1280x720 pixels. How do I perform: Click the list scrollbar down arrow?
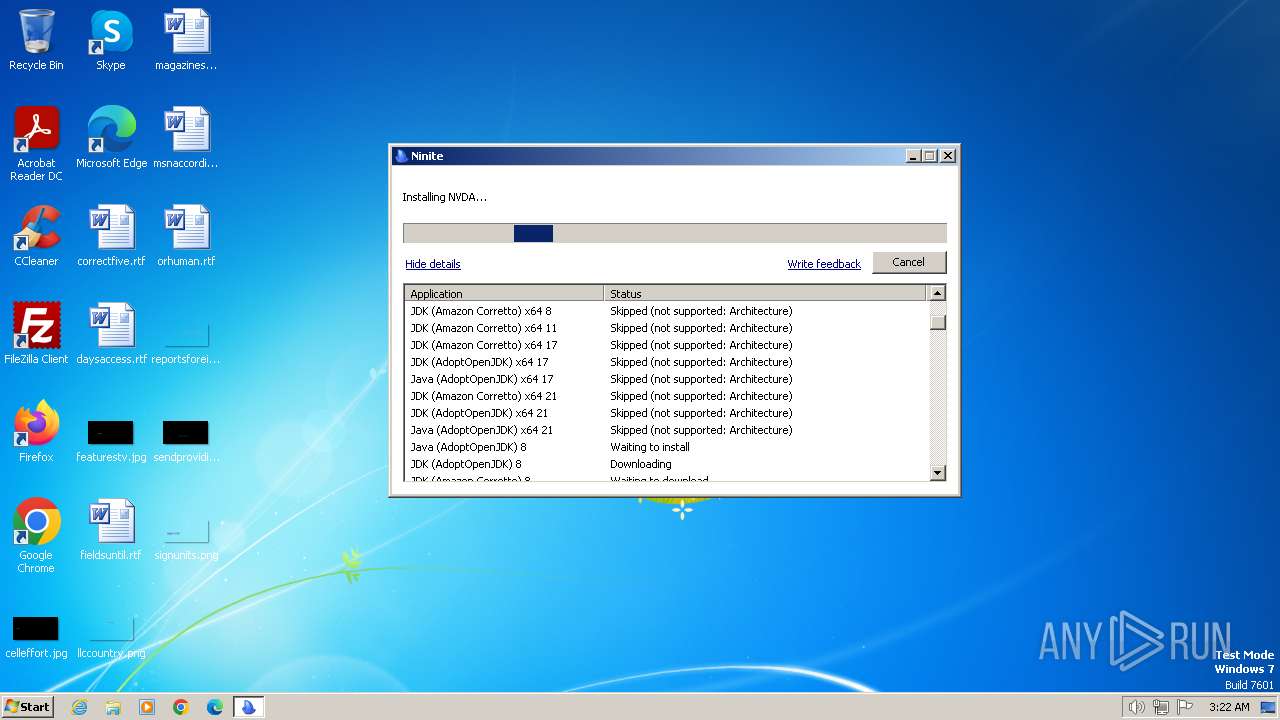click(937, 473)
